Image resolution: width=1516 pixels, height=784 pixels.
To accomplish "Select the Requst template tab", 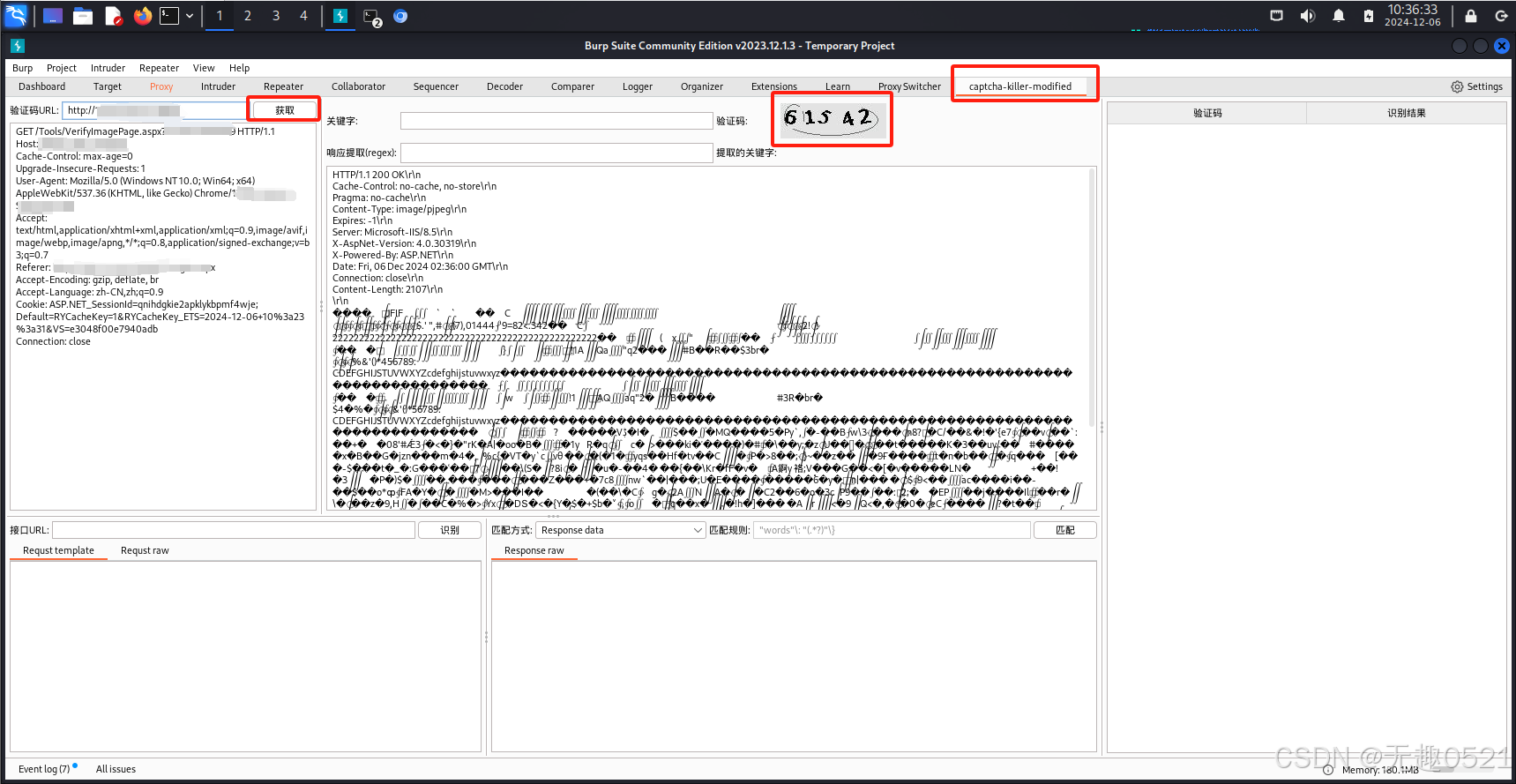I will tap(58, 550).
